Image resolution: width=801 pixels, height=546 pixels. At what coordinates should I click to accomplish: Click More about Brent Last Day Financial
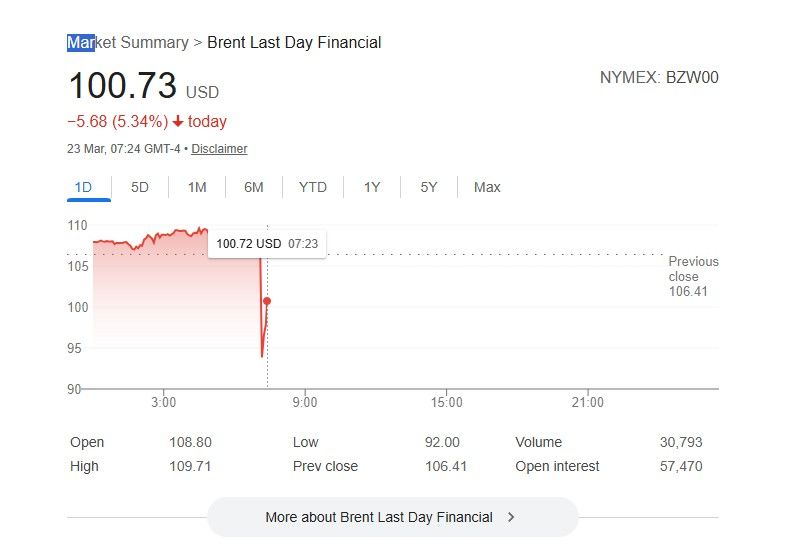click(x=379, y=517)
